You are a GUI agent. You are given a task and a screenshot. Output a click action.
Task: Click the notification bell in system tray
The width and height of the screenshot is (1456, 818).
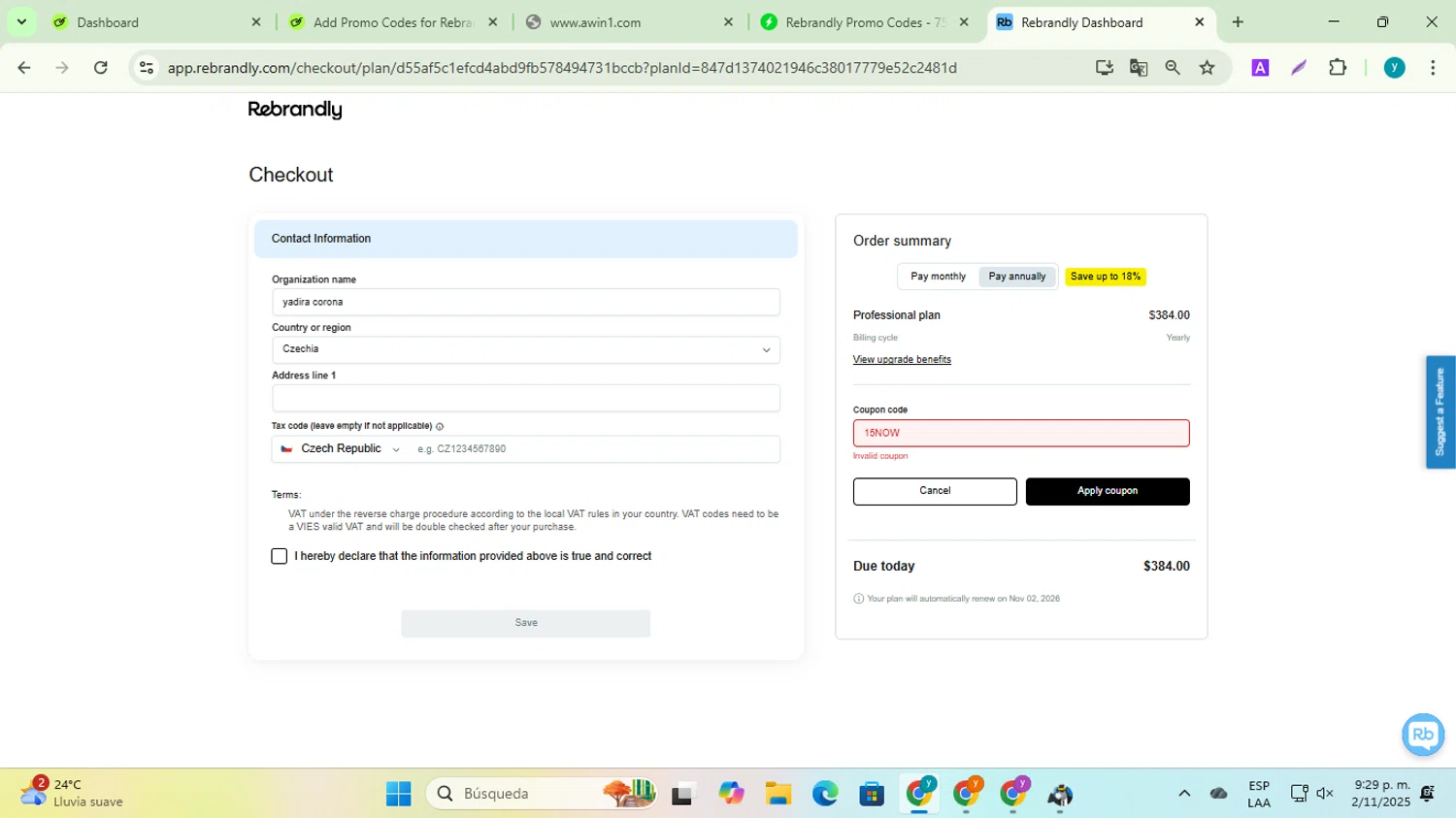point(1427,793)
